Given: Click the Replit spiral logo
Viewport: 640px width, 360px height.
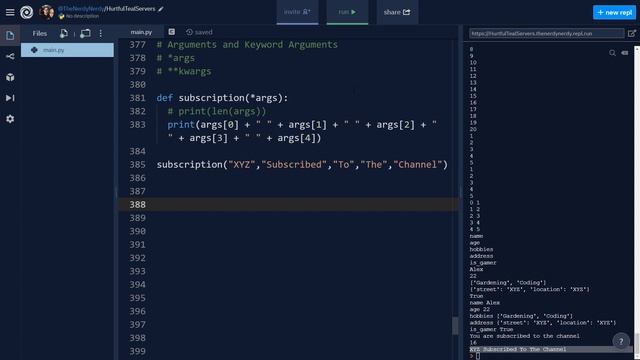Looking at the screenshot, I should [27, 12].
